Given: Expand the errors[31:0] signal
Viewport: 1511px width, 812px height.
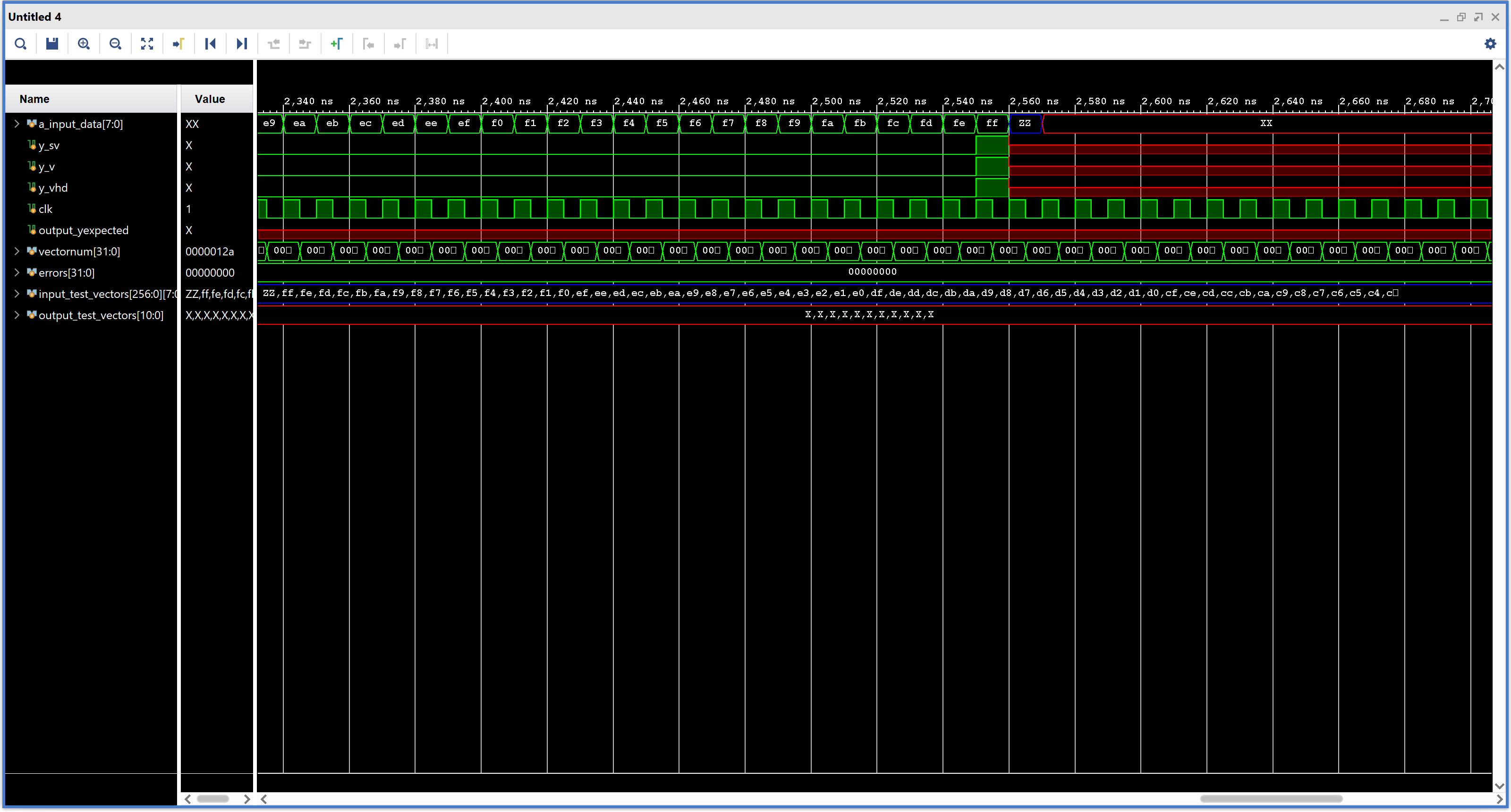Looking at the screenshot, I should (17, 272).
